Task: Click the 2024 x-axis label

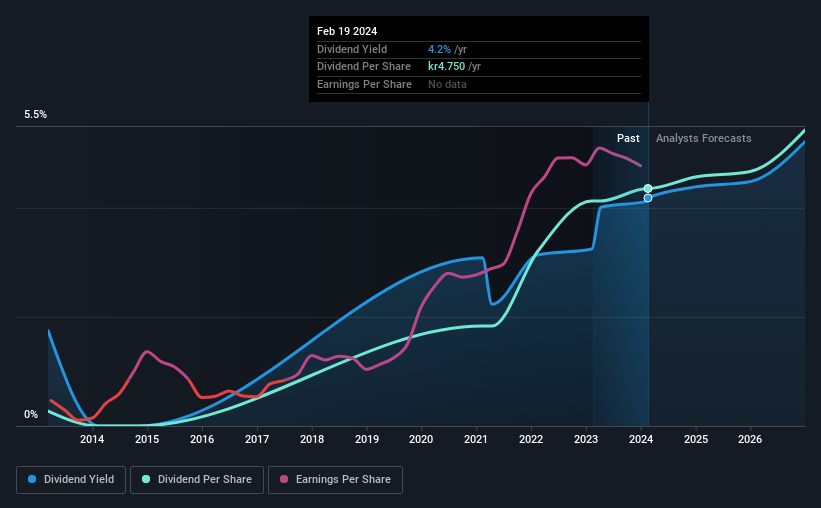Action: coord(640,439)
